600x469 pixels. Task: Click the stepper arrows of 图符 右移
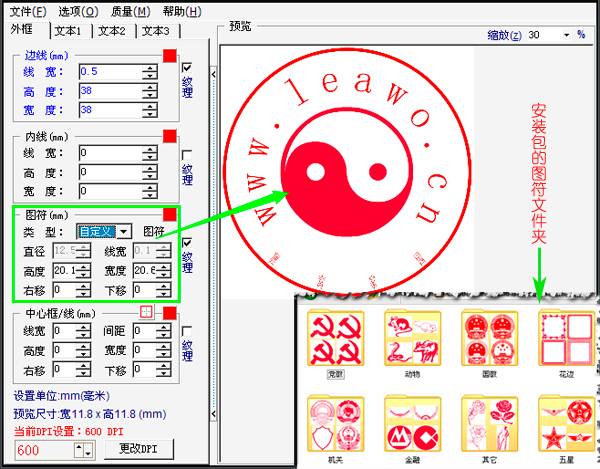[x=83, y=290]
